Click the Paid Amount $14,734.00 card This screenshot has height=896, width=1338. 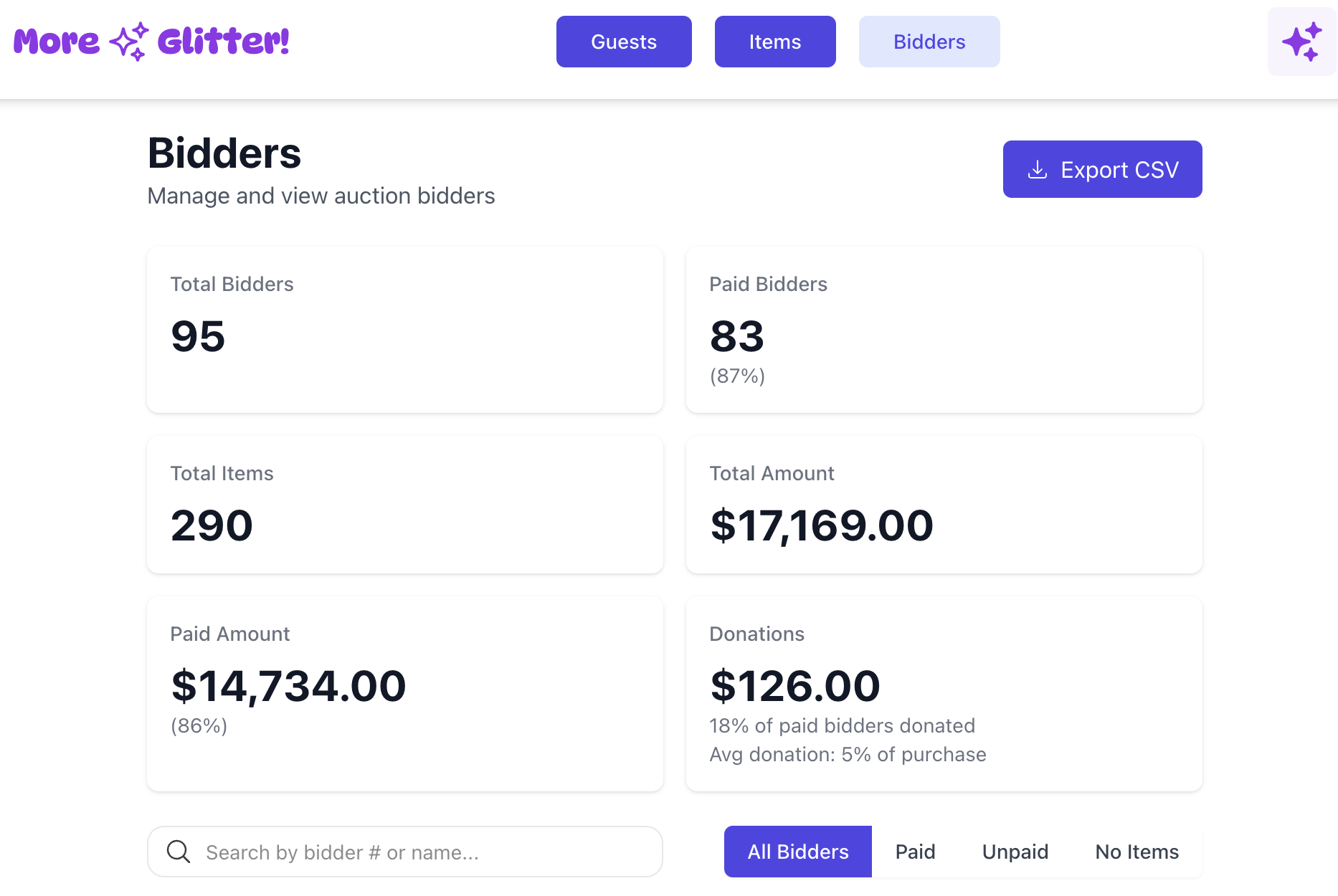(405, 694)
